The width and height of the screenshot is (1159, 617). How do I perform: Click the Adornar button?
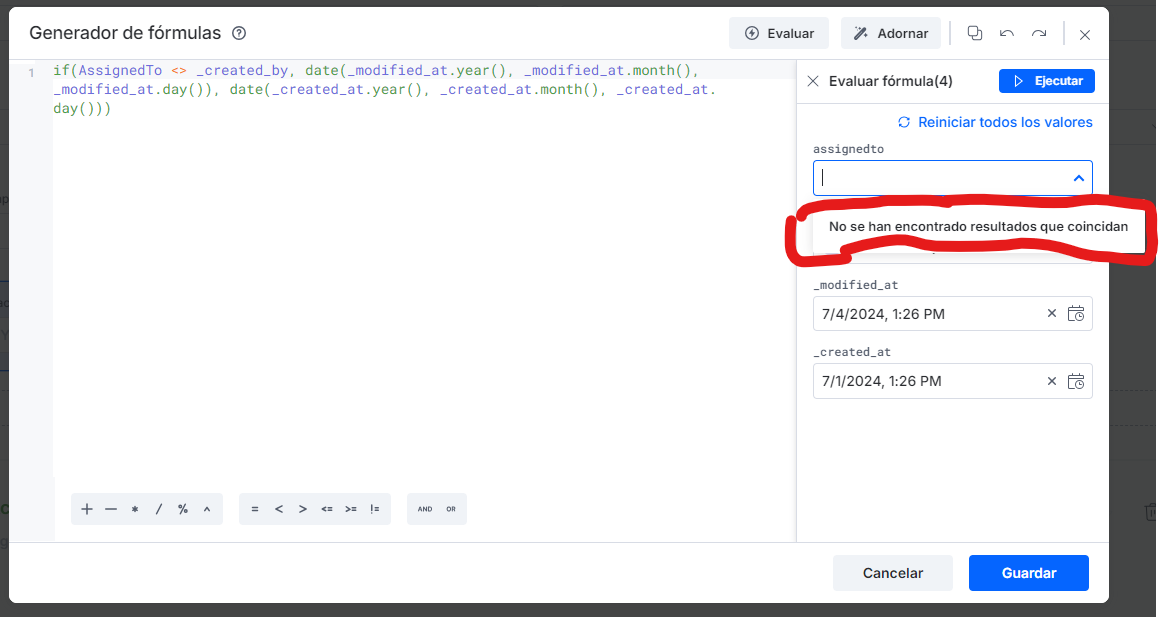[890, 32]
